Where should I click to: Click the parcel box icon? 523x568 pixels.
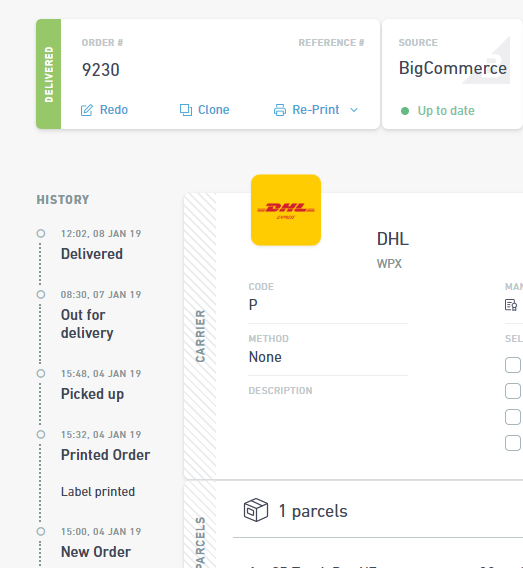click(256, 510)
